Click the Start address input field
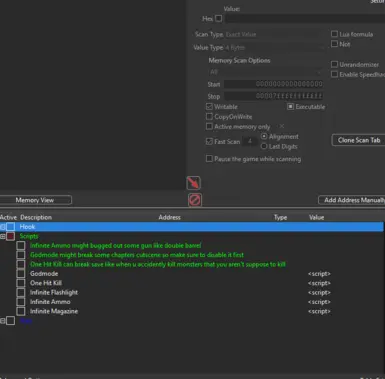Viewport: 385px width, 379px height. click(273, 84)
